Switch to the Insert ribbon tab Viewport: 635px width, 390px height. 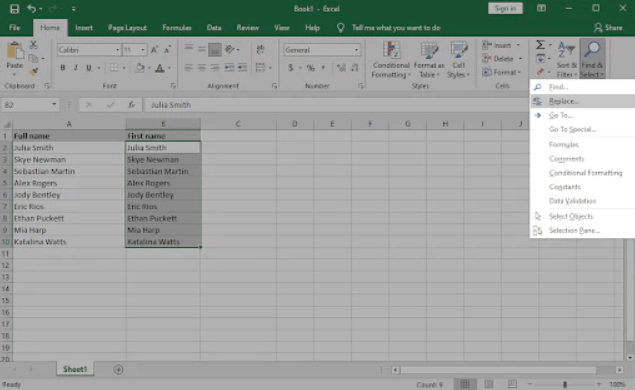[x=84, y=28]
